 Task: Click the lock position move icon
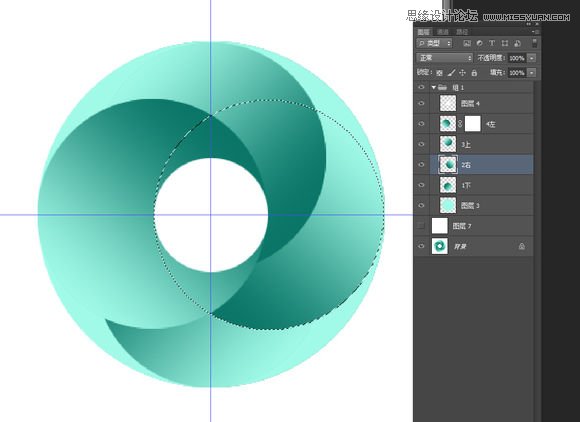(x=462, y=73)
